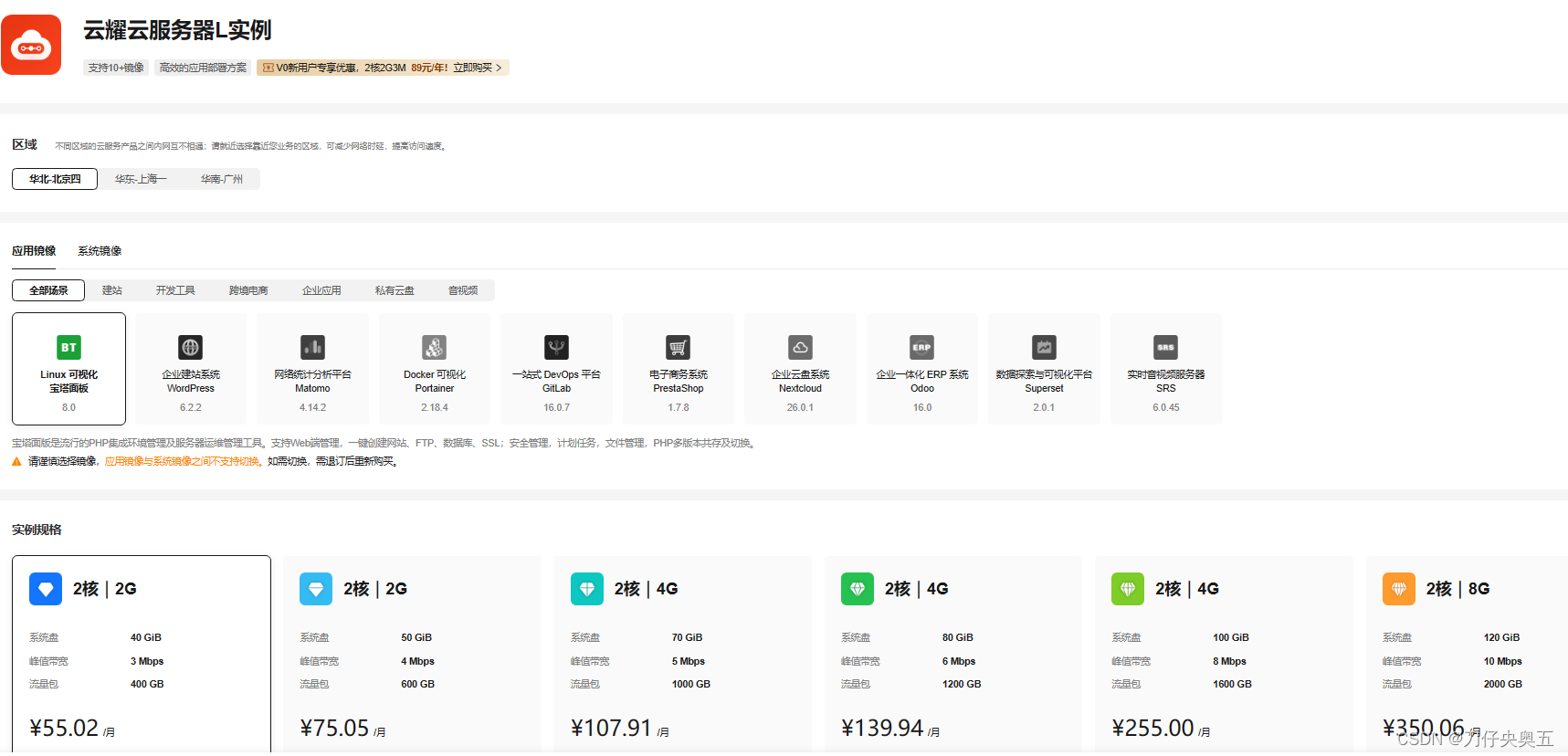Viewport: 1568px width, 756px height.
Task: Select region 华东-上海一
Action: (x=141, y=179)
